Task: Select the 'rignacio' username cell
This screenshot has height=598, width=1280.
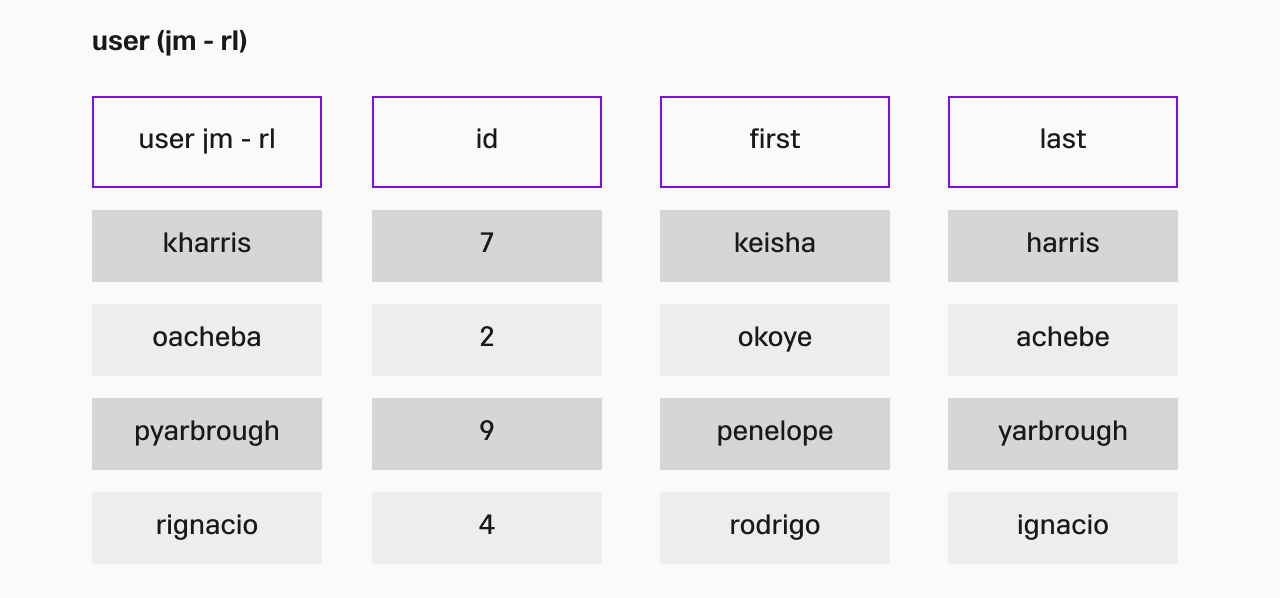Action: click(207, 528)
